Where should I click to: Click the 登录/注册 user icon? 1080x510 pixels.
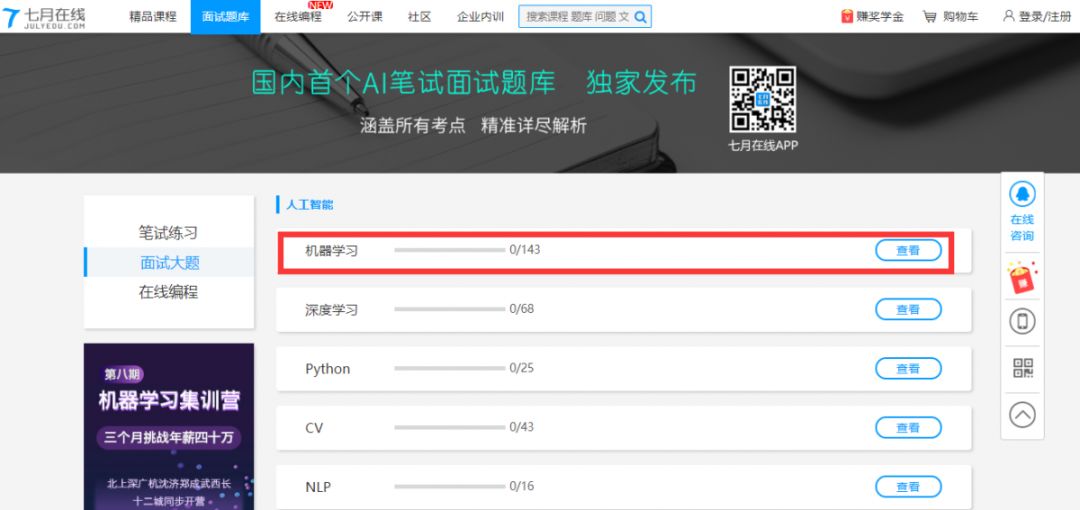[1009, 16]
